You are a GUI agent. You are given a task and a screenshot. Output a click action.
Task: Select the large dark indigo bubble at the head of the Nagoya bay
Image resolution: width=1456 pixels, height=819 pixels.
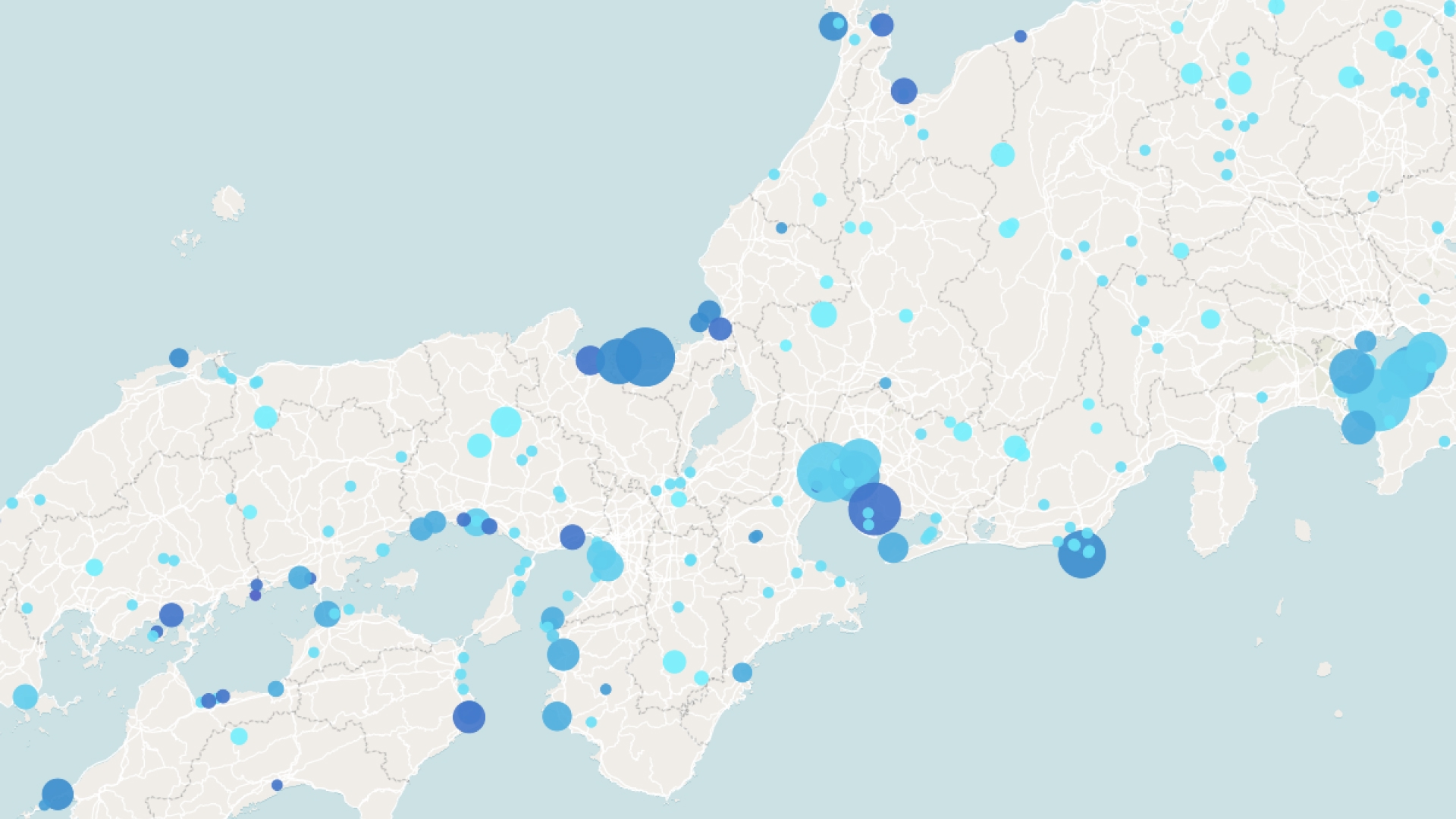[x=874, y=509]
